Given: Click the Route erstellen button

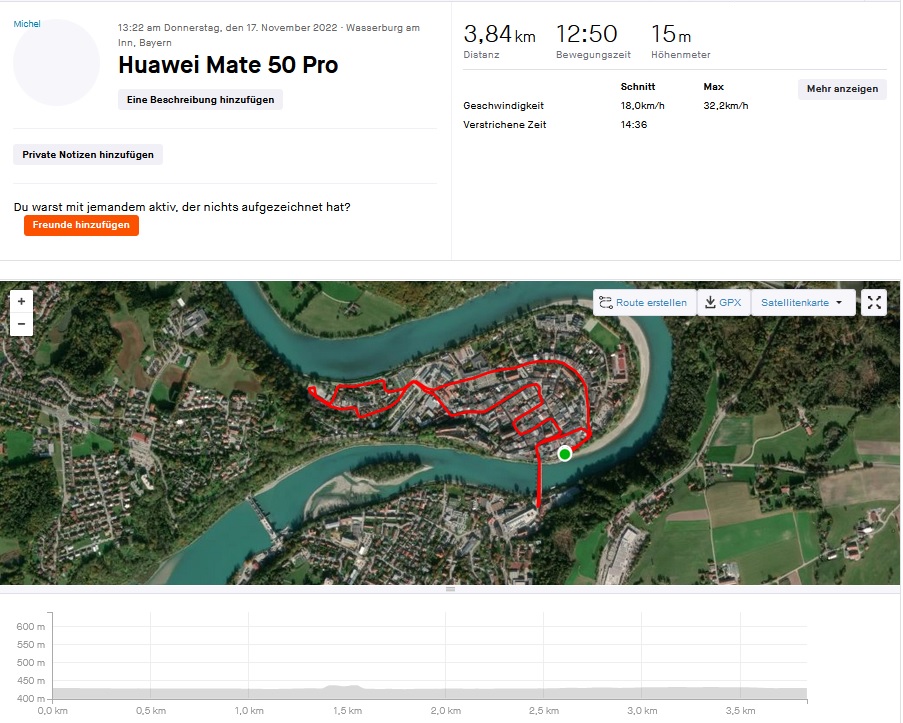Looking at the screenshot, I should coord(643,302).
